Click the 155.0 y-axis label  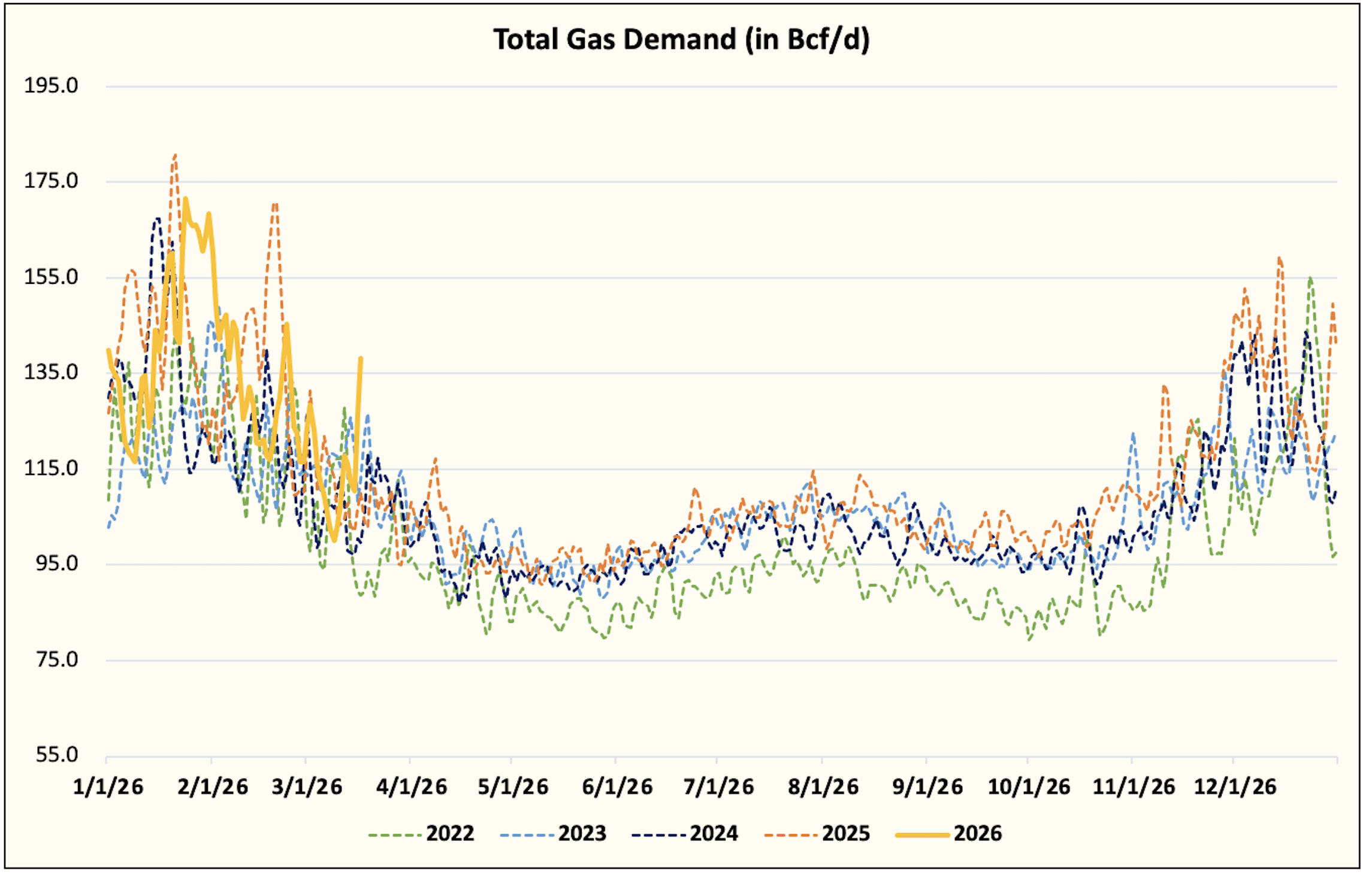[51, 277]
